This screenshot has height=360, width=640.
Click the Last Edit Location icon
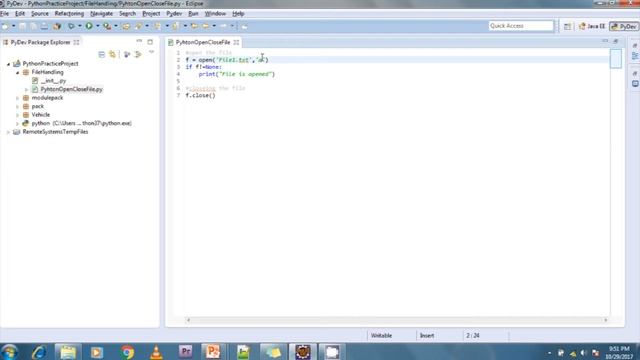pyautogui.click(x=194, y=26)
